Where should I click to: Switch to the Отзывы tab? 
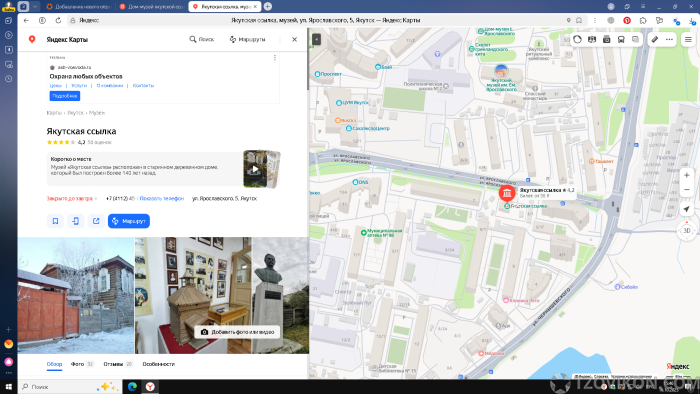pos(118,364)
